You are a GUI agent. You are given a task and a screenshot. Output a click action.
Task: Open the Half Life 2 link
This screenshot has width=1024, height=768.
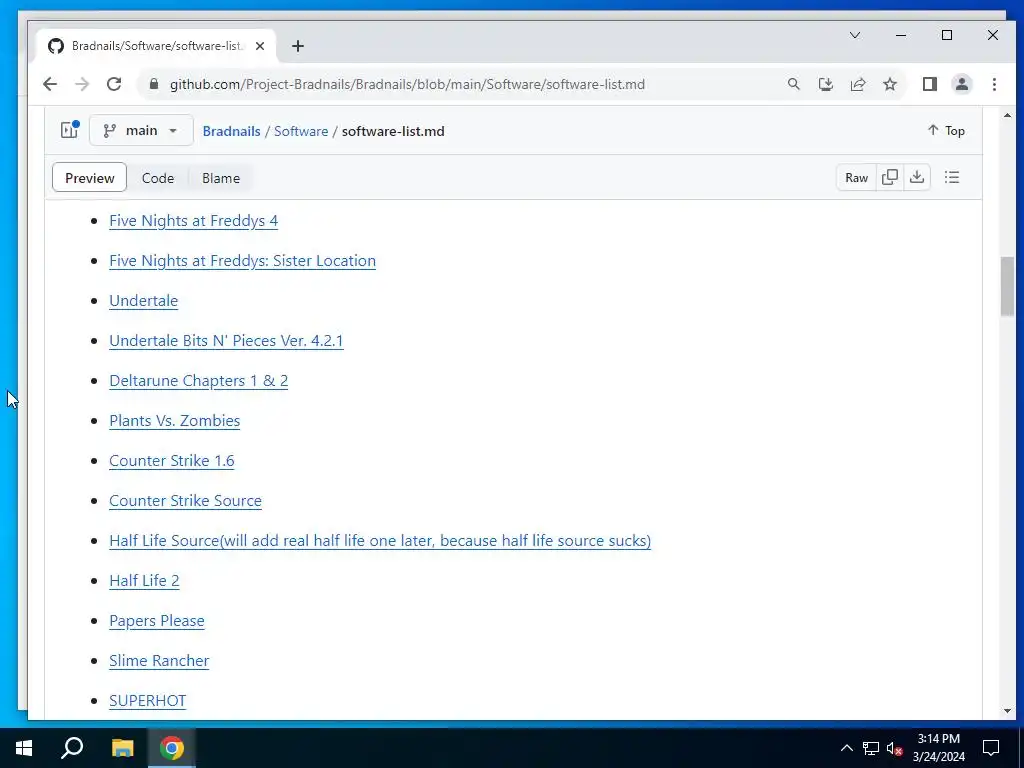(144, 581)
